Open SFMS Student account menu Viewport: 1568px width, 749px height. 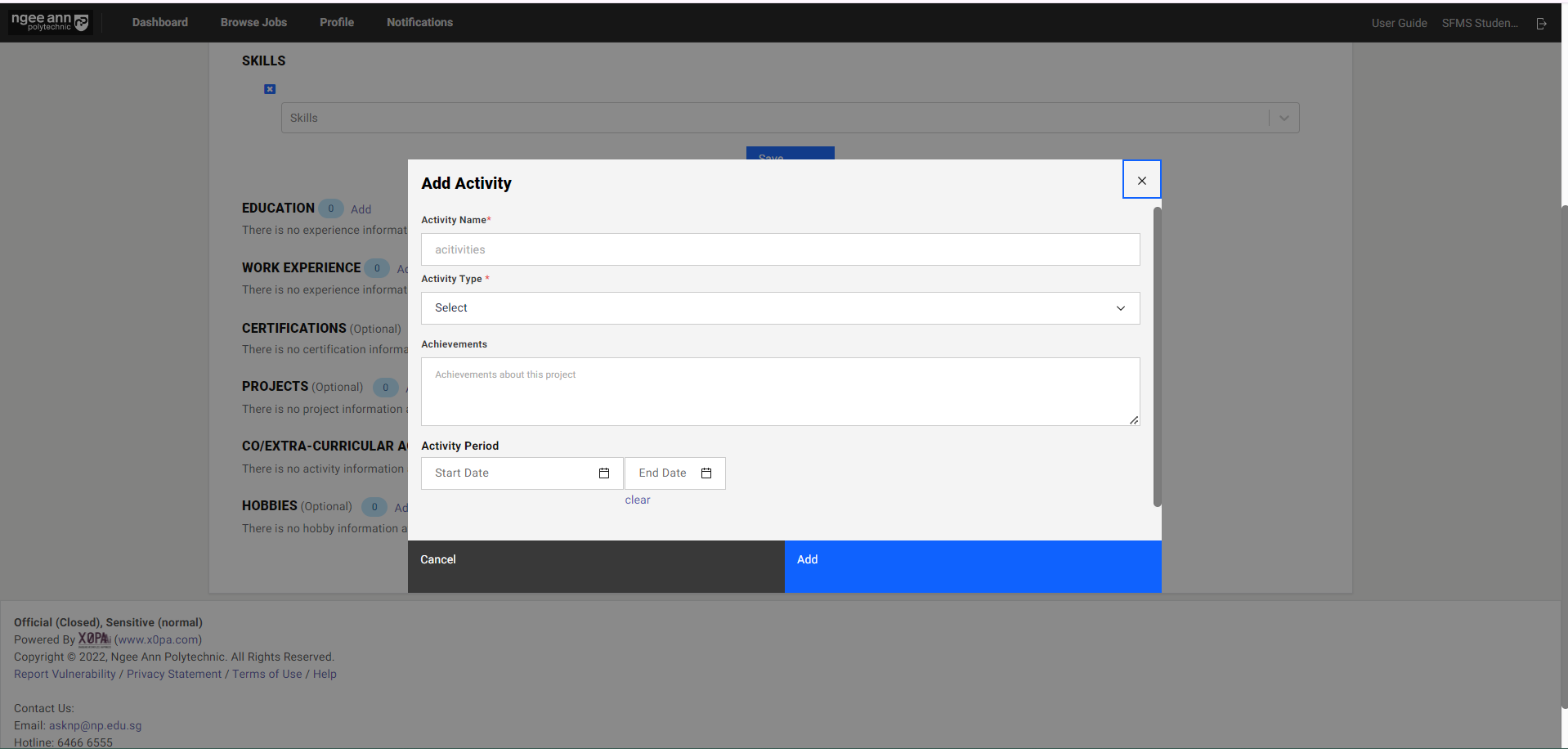[1479, 24]
